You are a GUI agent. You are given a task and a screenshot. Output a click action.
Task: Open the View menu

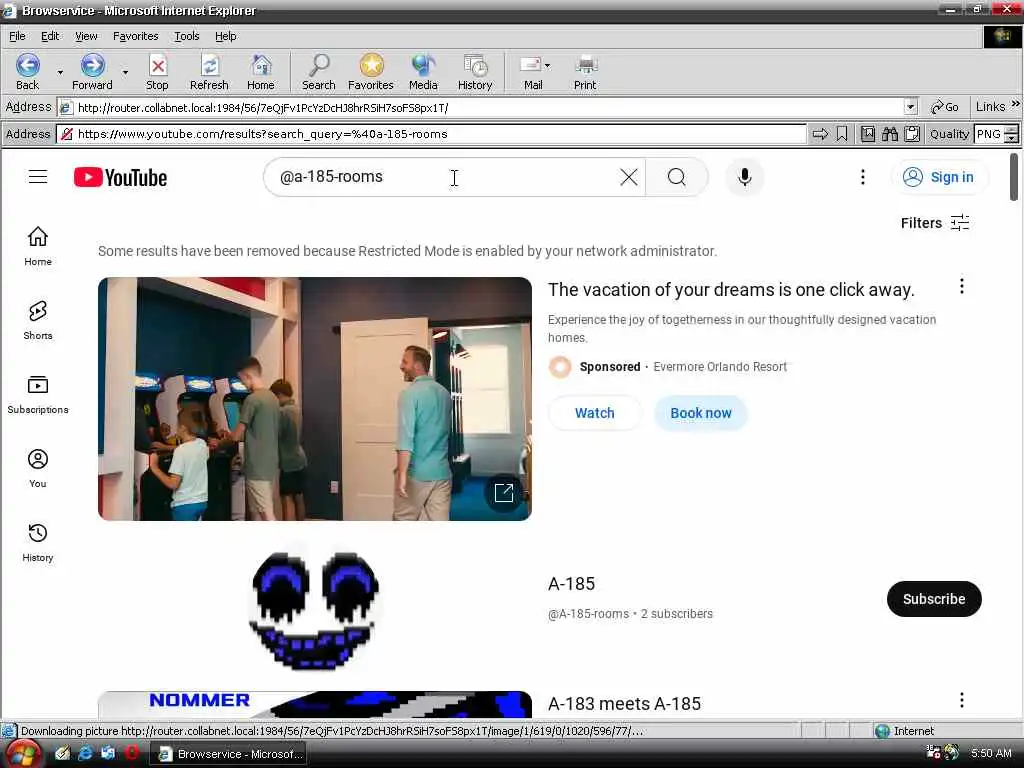[x=86, y=36]
